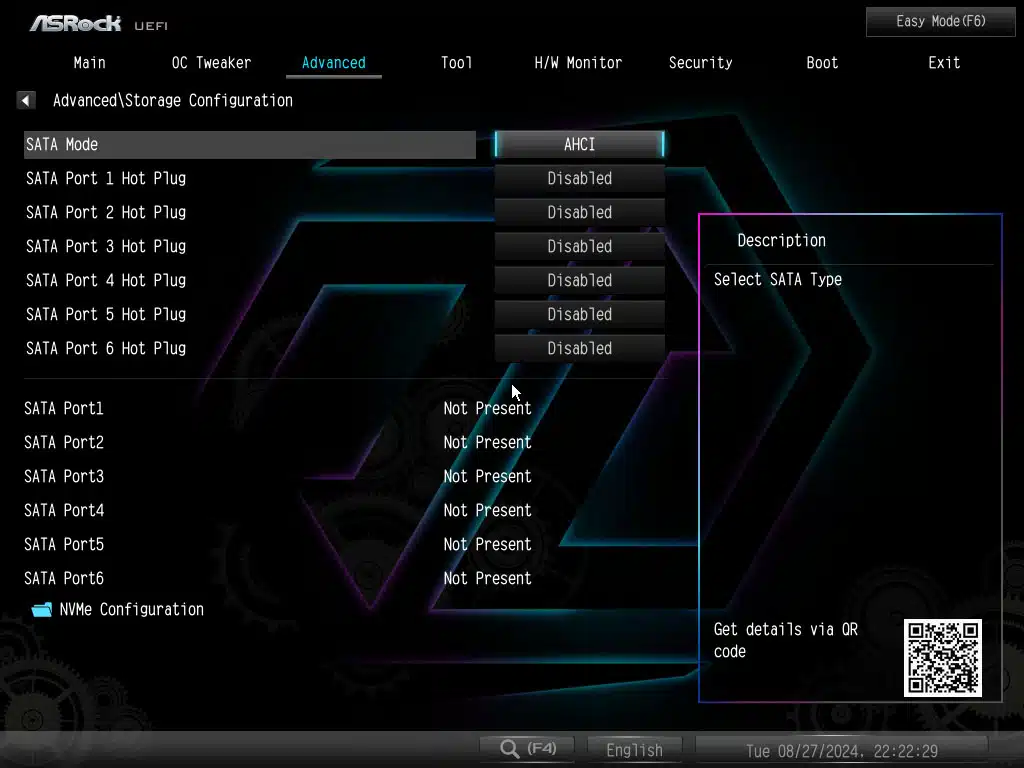
Task: Open SATA Port 2 Hot Plug options
Action: tap(579, 212)
